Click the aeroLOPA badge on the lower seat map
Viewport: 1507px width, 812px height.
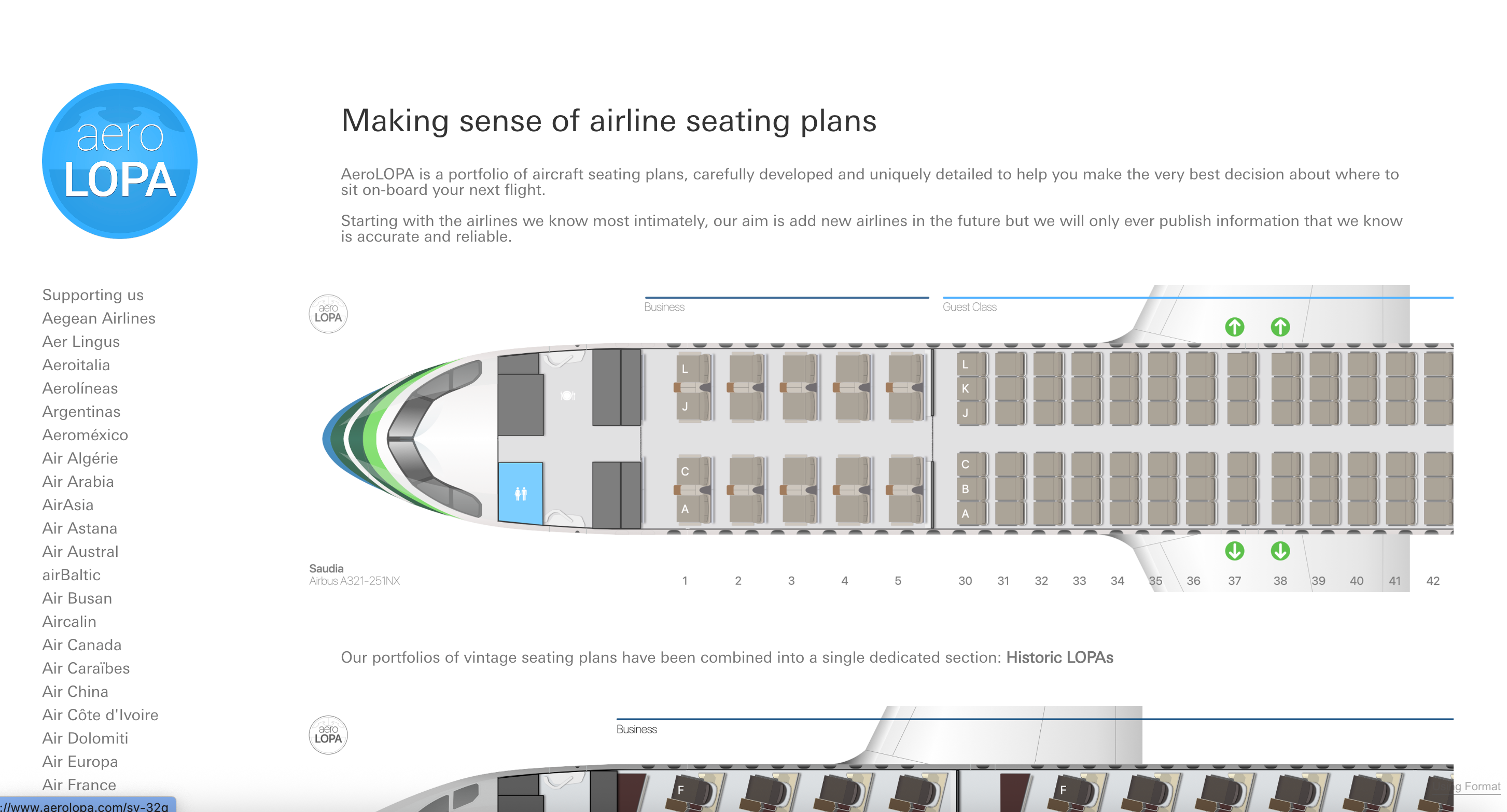pos(328,735)
